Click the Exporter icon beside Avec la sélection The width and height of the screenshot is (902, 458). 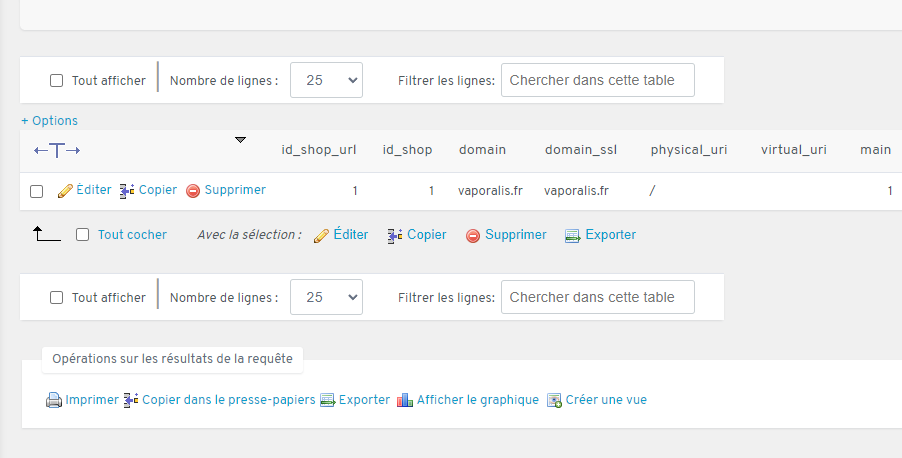tap(572, 236)
